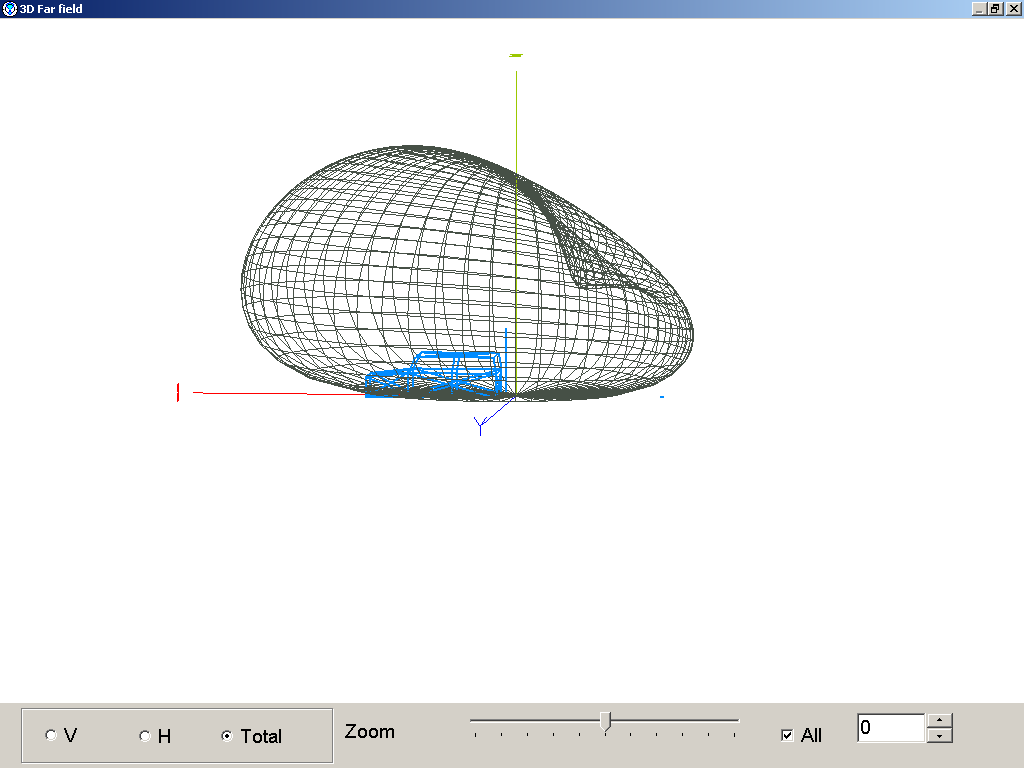Screen dimensions: 1024x768
Task: Click the blue antenna wireframe model
Action: pos(437,371)
